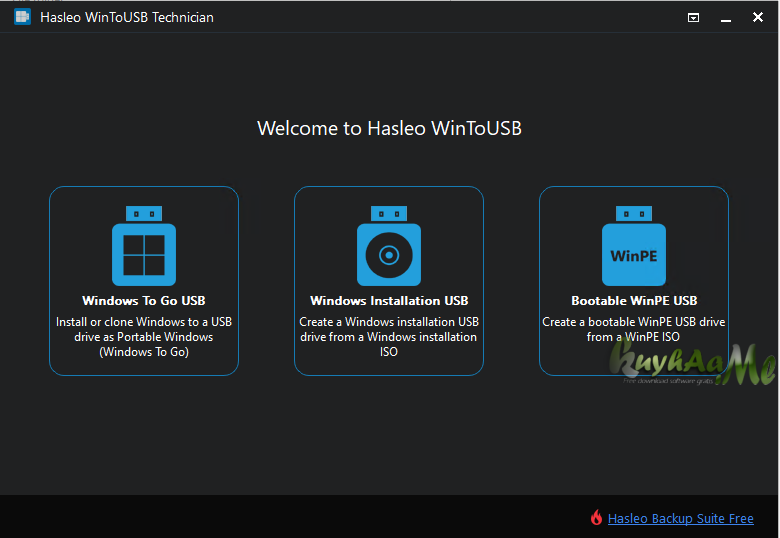Minimize the WinToUSB window
The width and height of the screenshot is (780, 538).
(x=726, y=18)
